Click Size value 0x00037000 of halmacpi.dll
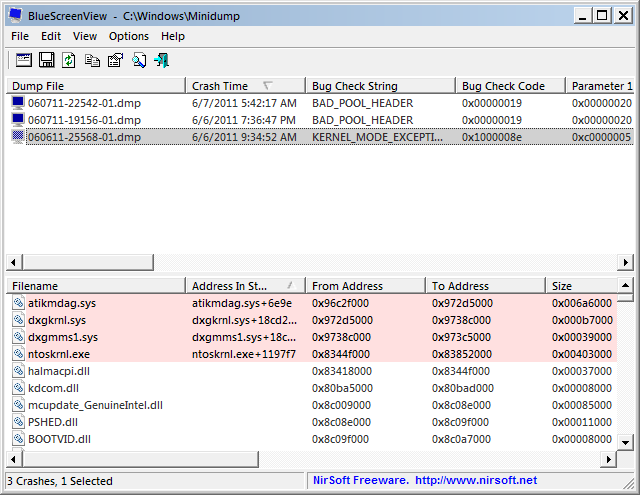This screenshot has width=640, height=495. [x=582, y=371]
